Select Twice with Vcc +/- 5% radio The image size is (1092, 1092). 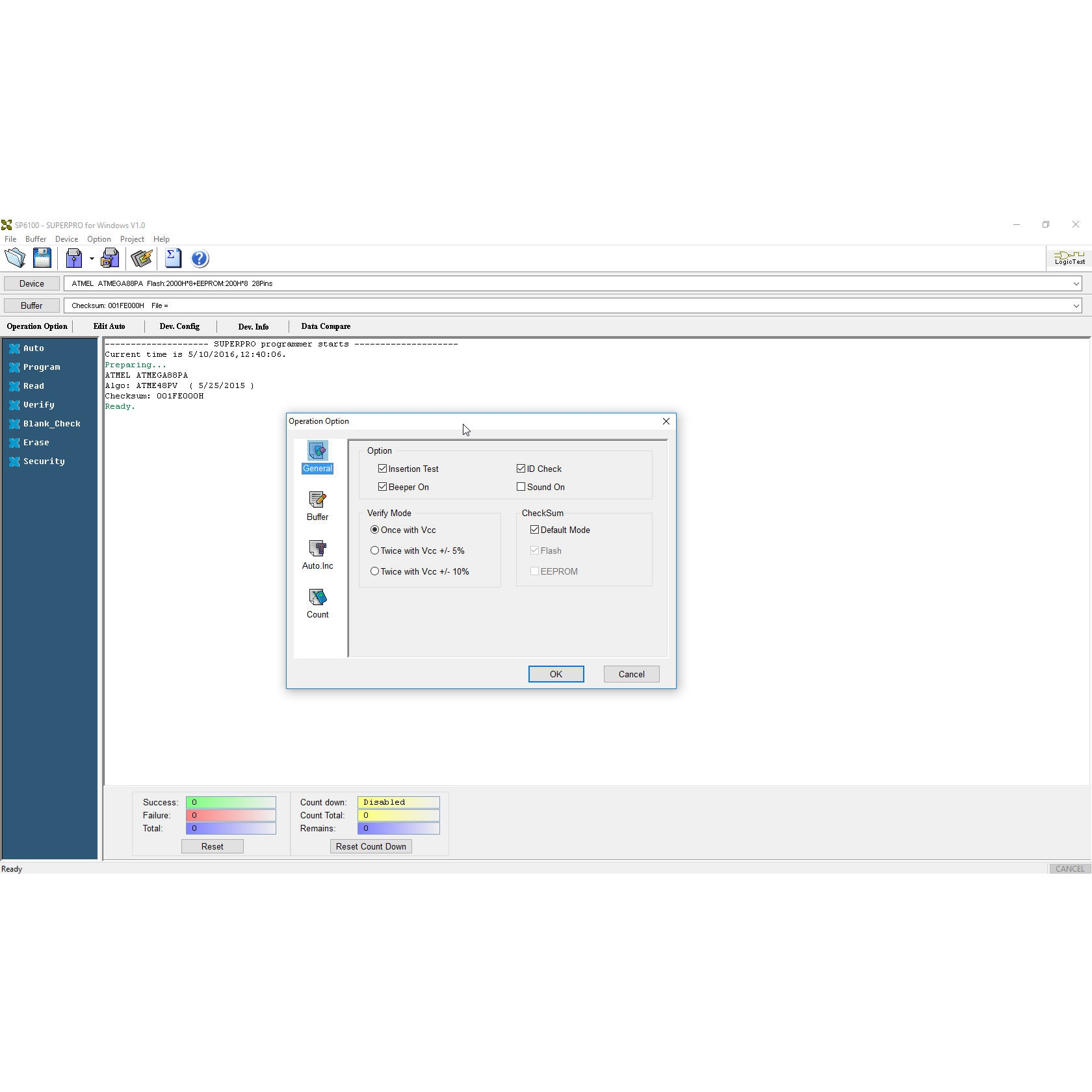374,551
